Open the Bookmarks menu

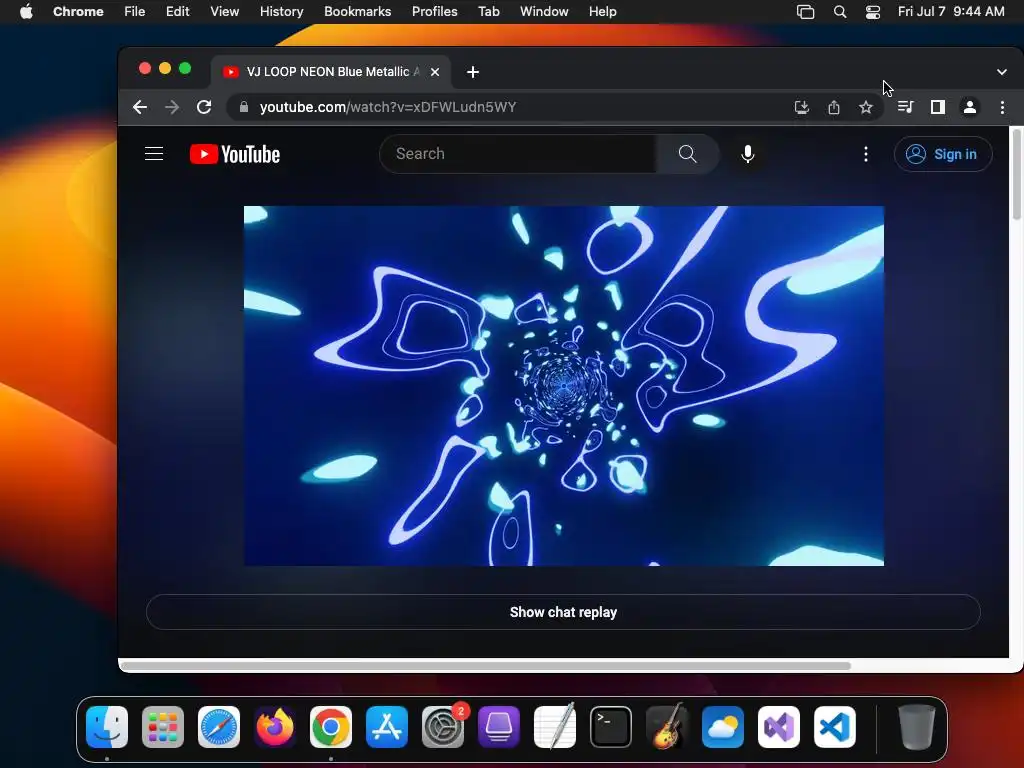point(358,12)
